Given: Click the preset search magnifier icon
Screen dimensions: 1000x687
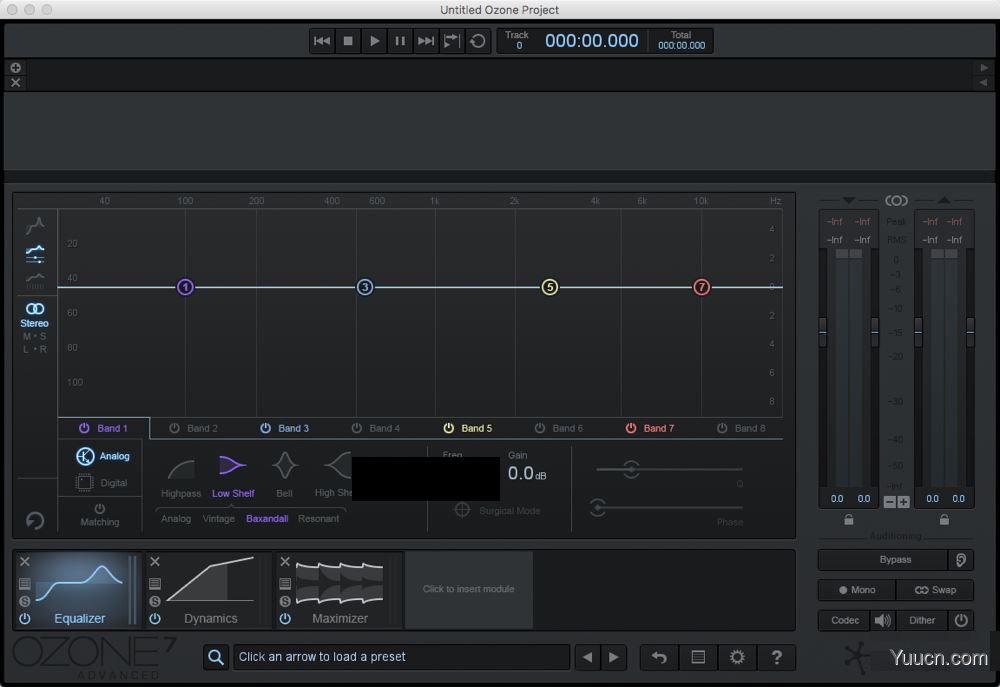Looking at the screenshot, I should 216,657.
